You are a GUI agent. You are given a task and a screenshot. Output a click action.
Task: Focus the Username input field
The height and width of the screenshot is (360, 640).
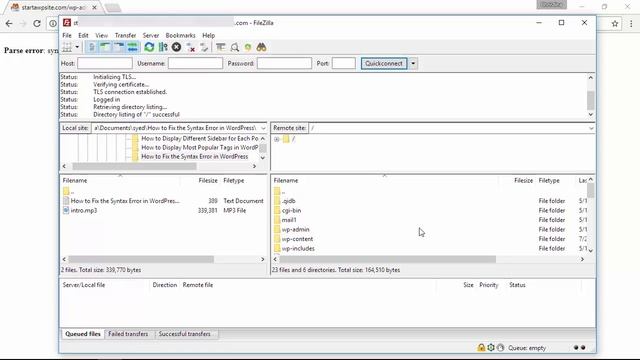[x=196, y=63]
